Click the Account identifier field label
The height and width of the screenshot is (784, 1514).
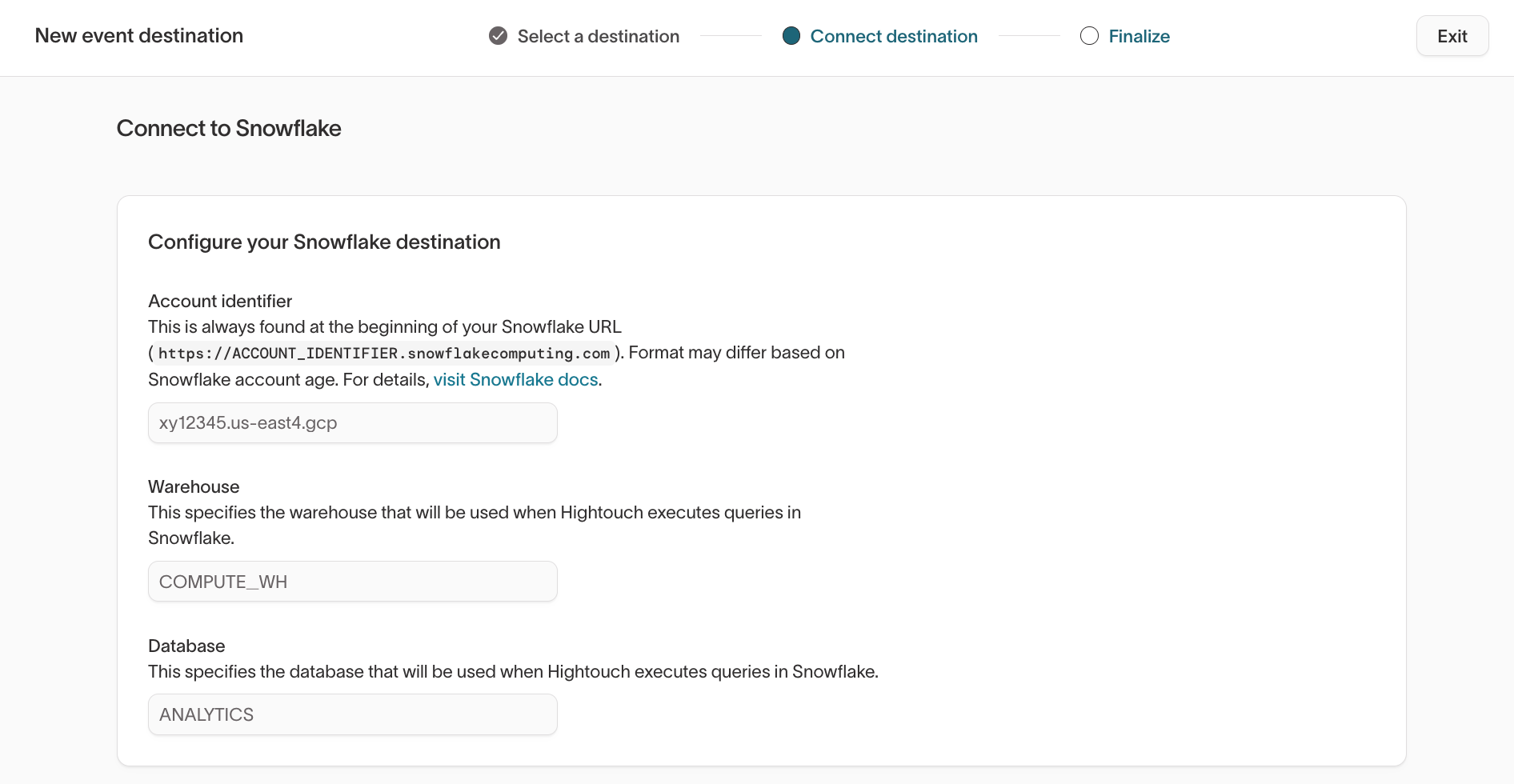click(220, 301)
